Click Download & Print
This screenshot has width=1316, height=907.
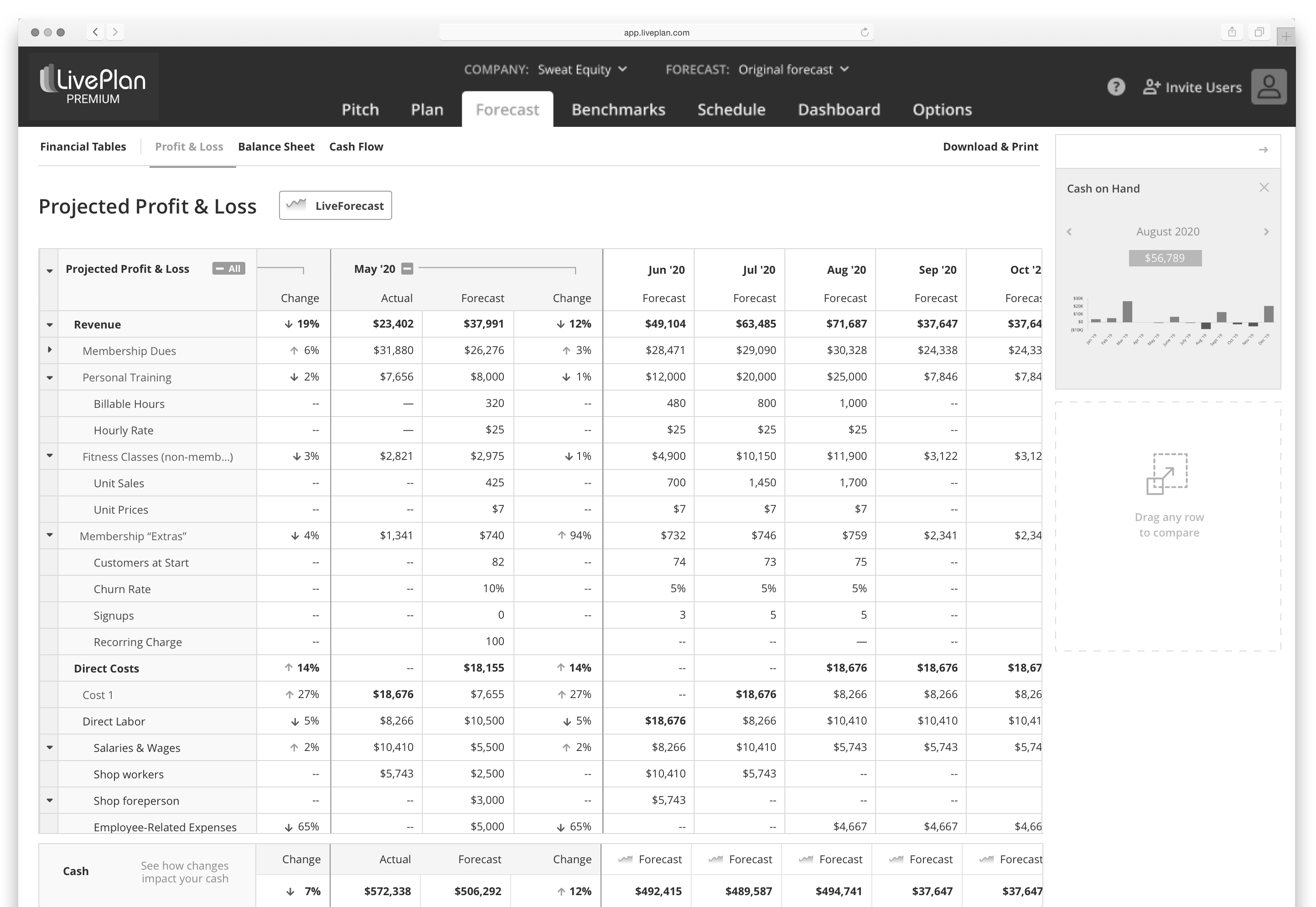pos(990,146)
